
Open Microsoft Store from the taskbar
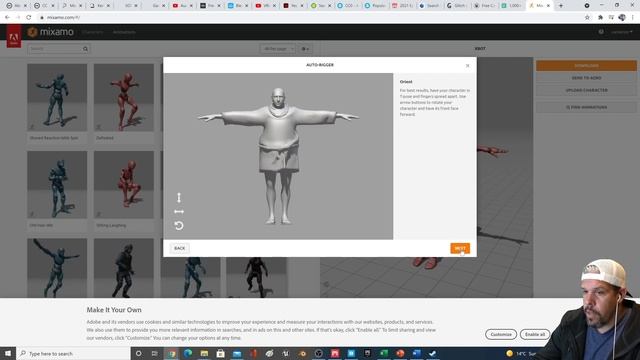(220, 353)
